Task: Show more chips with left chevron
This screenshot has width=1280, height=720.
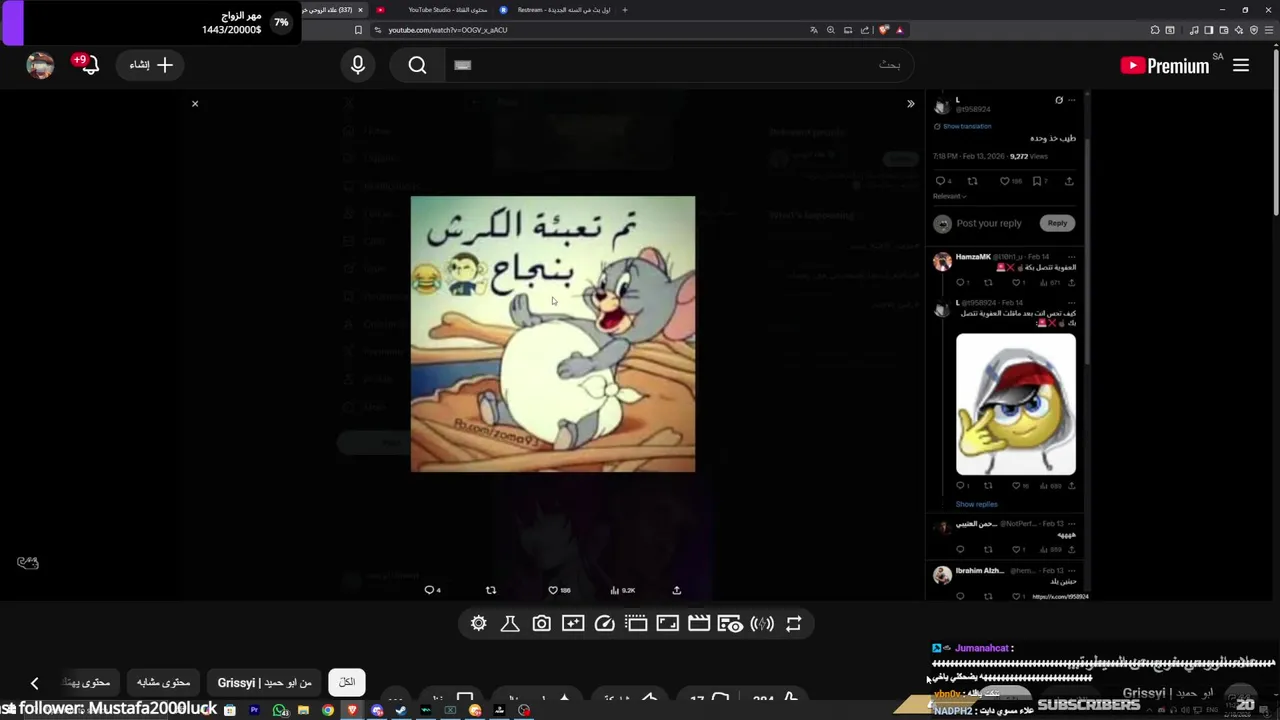Action: [34, 683]
